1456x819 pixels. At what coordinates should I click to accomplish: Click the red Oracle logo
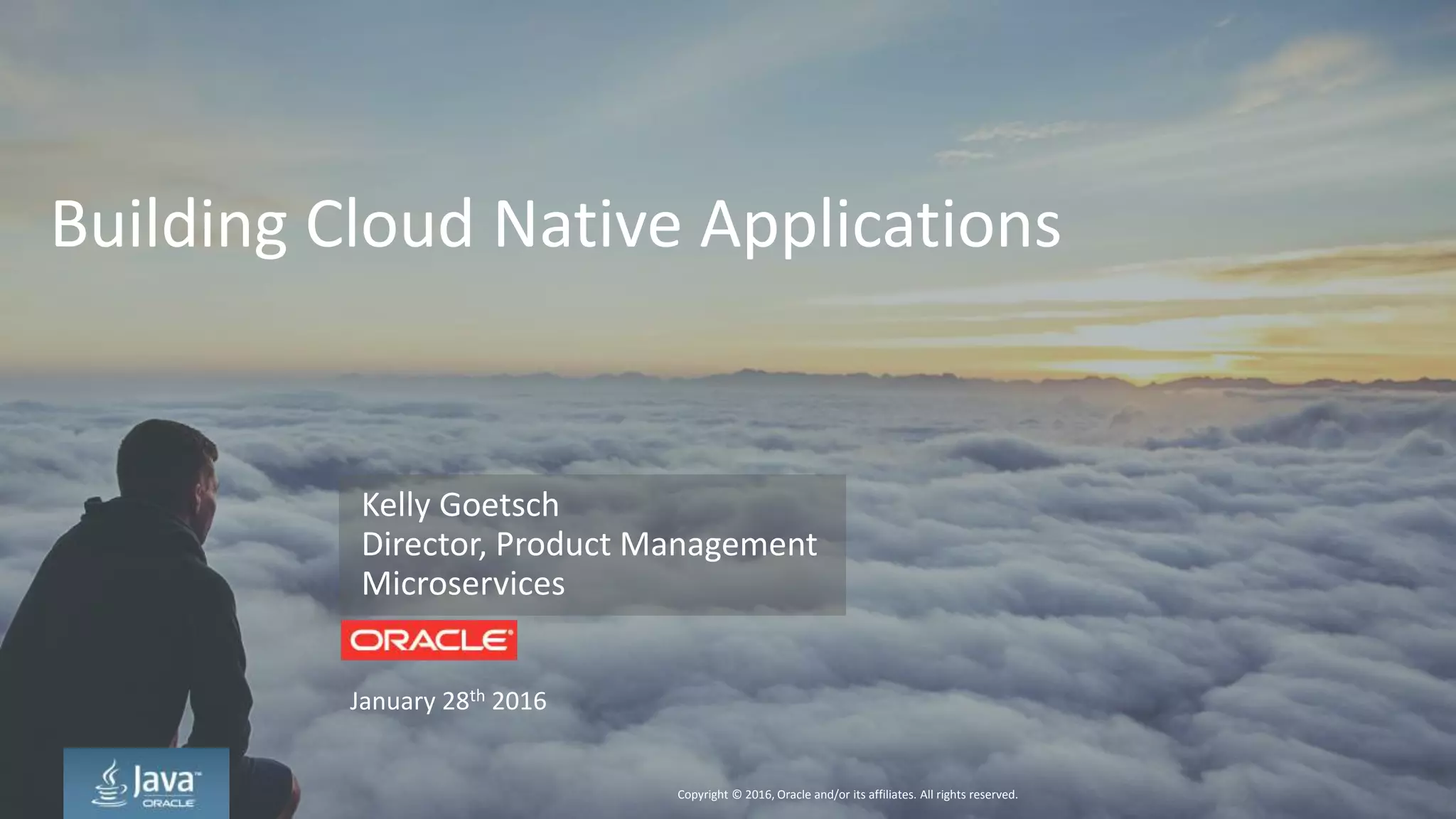[429, 640]
